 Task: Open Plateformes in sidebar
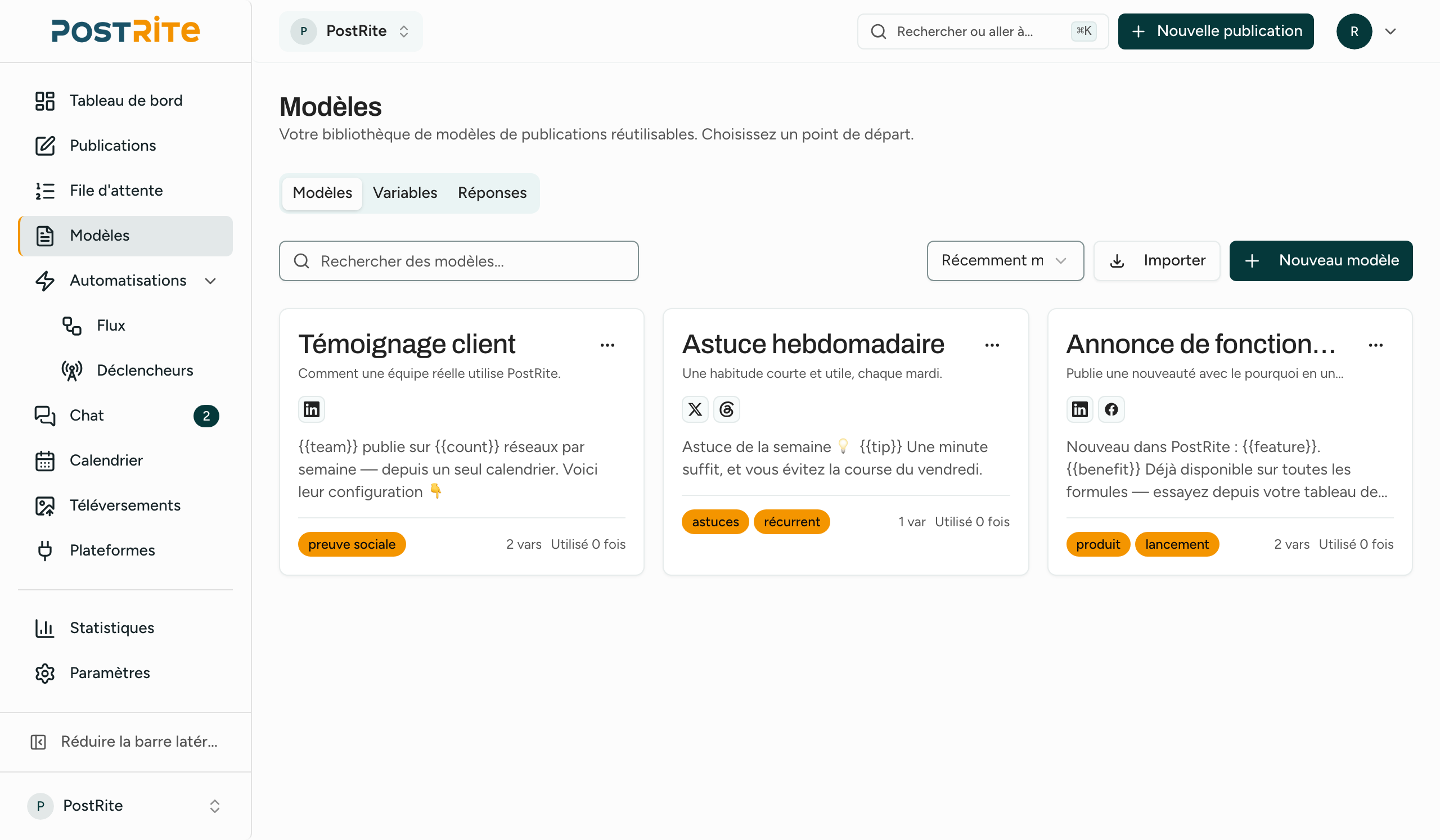125,550
